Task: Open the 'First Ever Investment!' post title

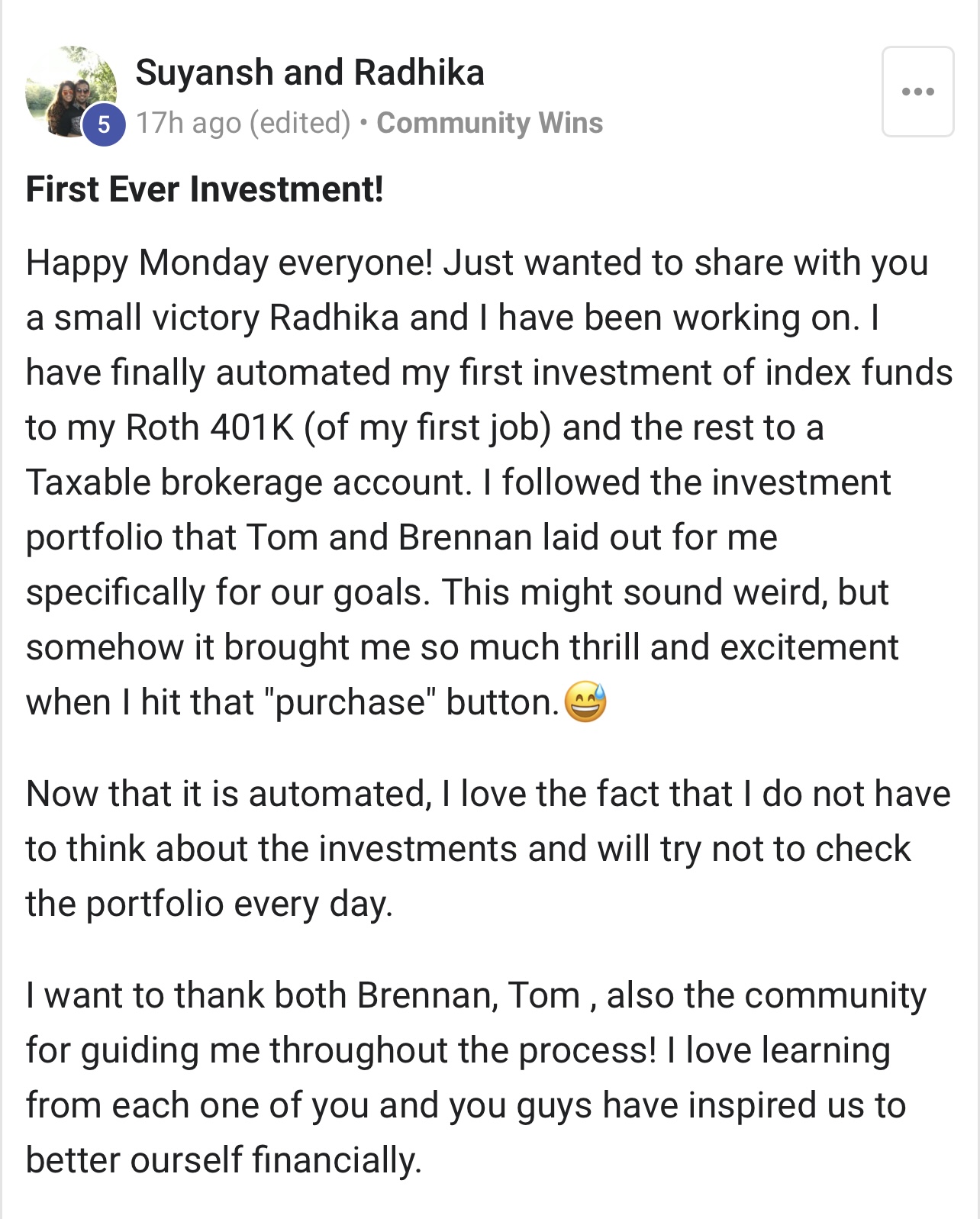Action: pos(205,189)
